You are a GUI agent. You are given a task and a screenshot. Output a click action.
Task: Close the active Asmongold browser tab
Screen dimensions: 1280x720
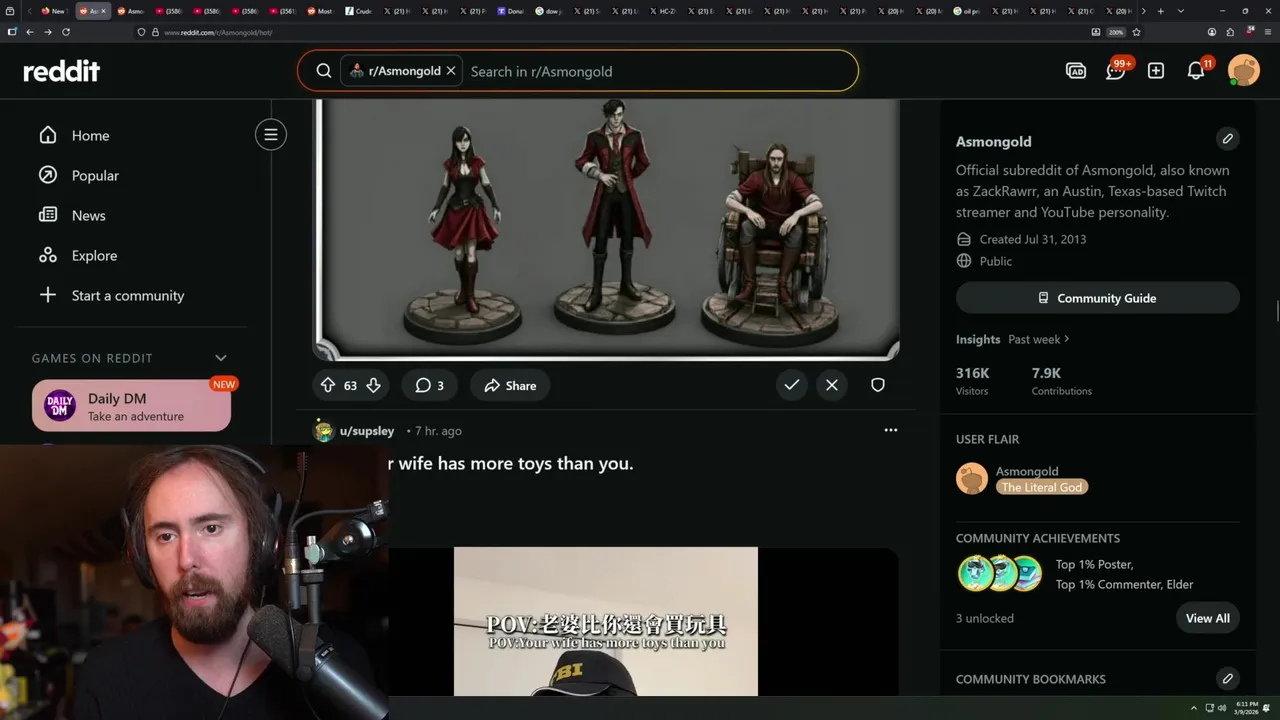pos(103,11)
